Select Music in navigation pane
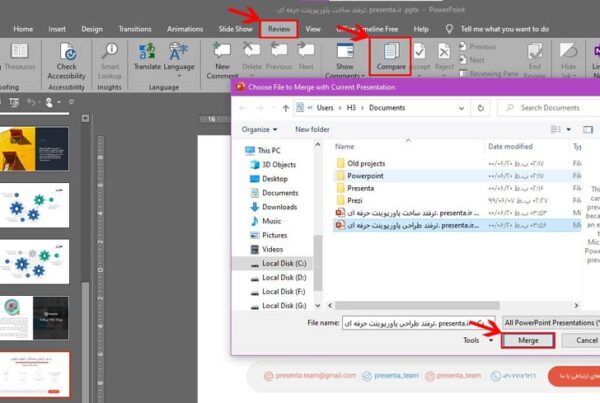Image resolution: width=600 pixels, height=403 pixels. coord(271,221)
